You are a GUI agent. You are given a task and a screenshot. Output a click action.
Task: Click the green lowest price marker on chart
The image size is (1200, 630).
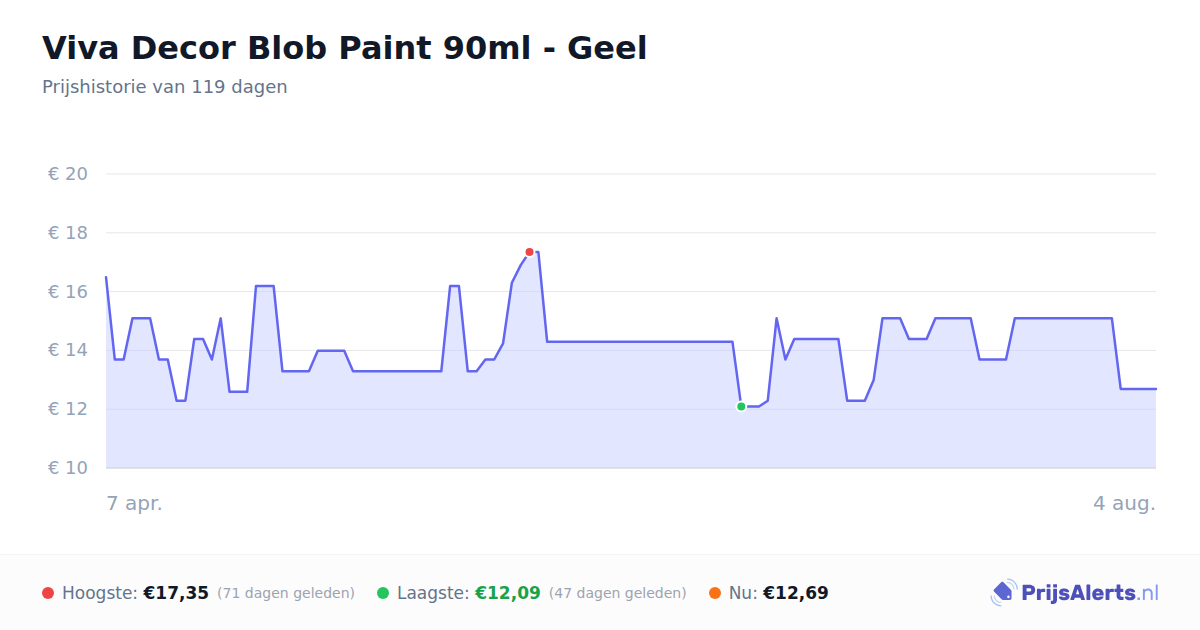click(x=741, y=406)
